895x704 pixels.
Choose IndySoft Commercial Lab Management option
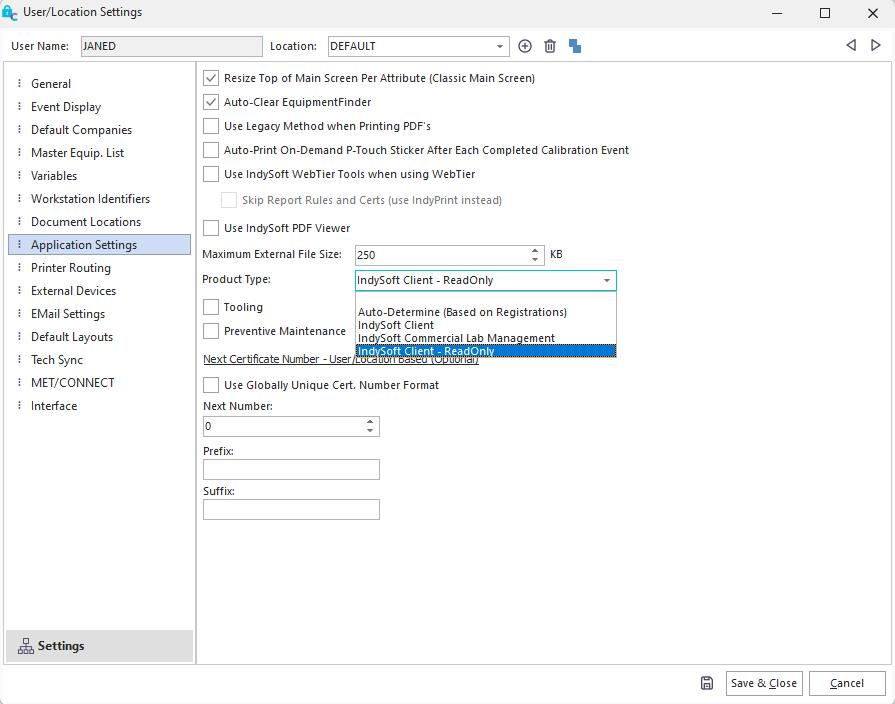485,338
